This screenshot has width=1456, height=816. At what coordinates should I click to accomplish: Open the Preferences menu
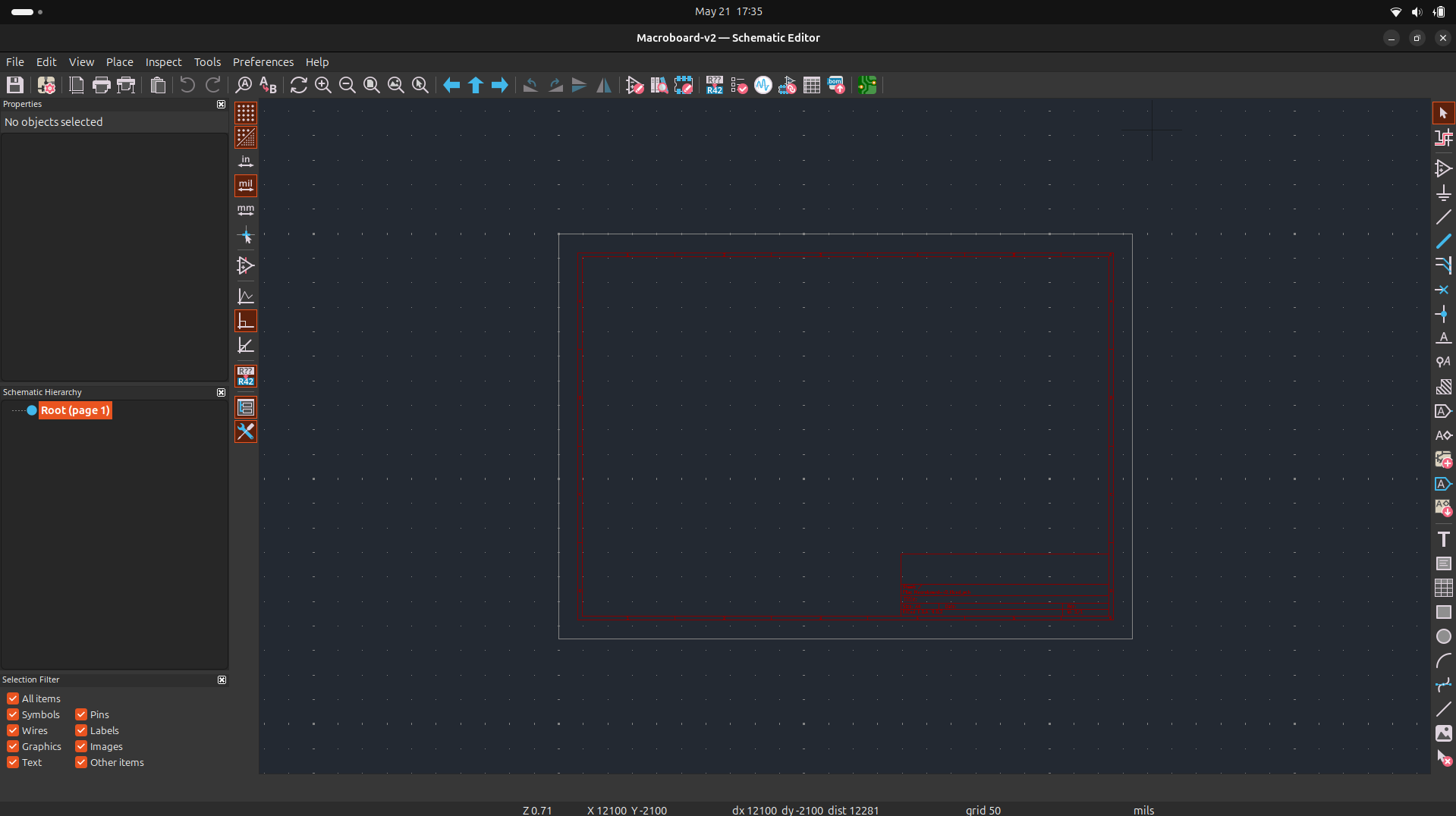point(263,61)
